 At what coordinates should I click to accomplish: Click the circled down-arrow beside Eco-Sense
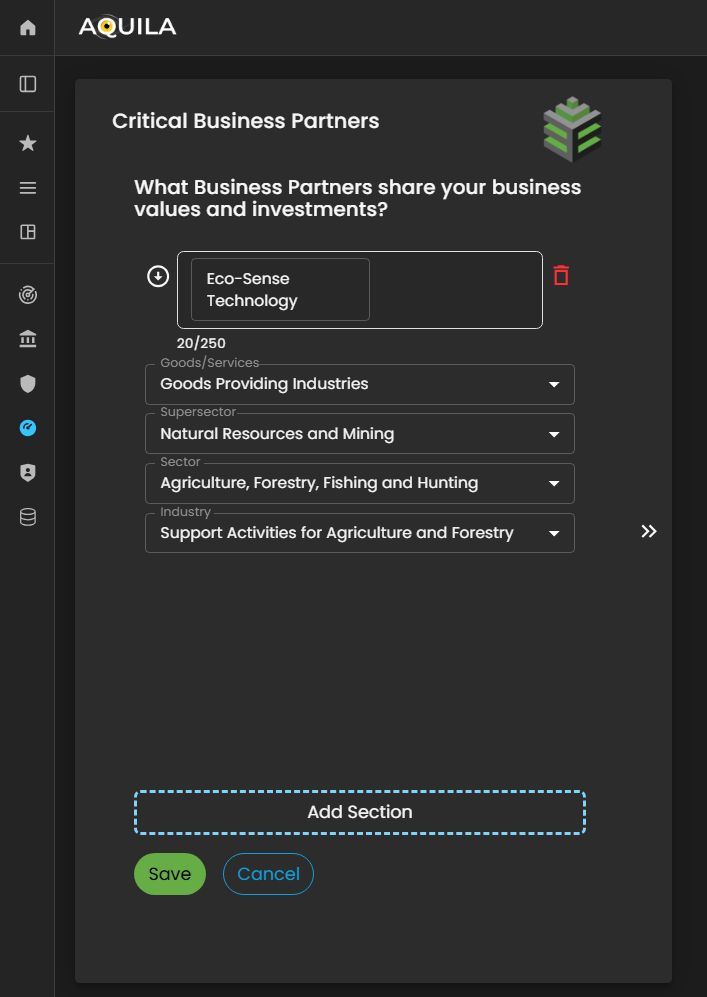click(158, 276)
